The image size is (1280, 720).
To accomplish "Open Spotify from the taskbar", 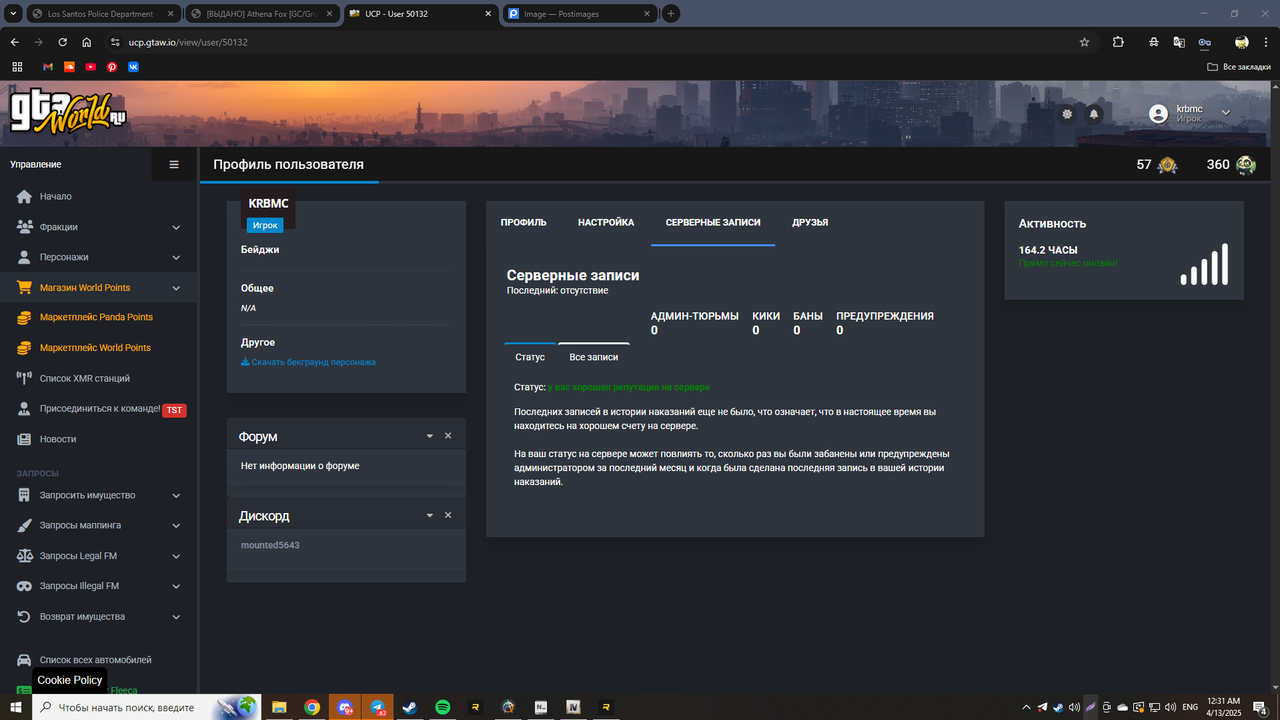I will tap(442, 707).
